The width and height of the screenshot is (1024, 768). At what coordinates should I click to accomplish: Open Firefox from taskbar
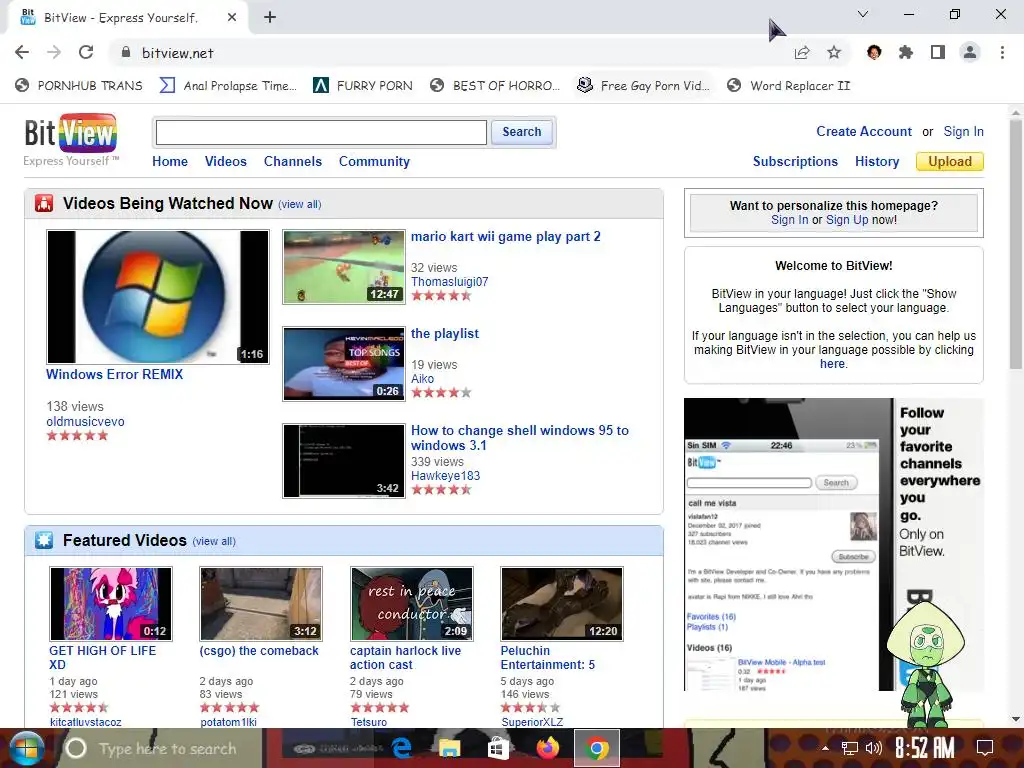pyautogui.click(x=547, y=748)
